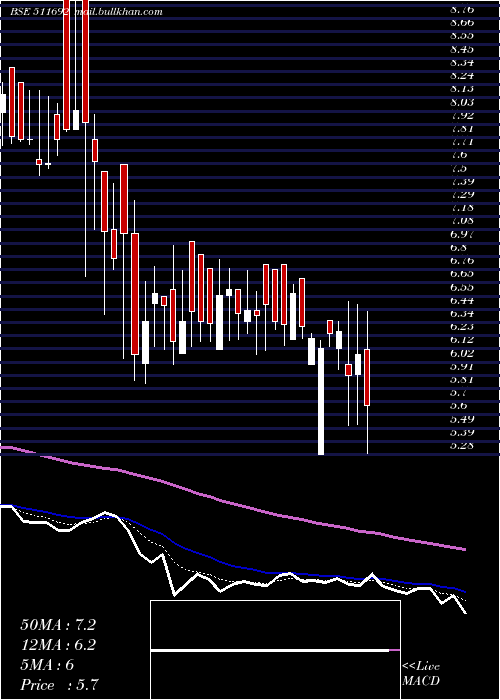The height and width of the screenshot is (700, 500).
Task: Select the 6.34 price label
Action: pos(462,314)
